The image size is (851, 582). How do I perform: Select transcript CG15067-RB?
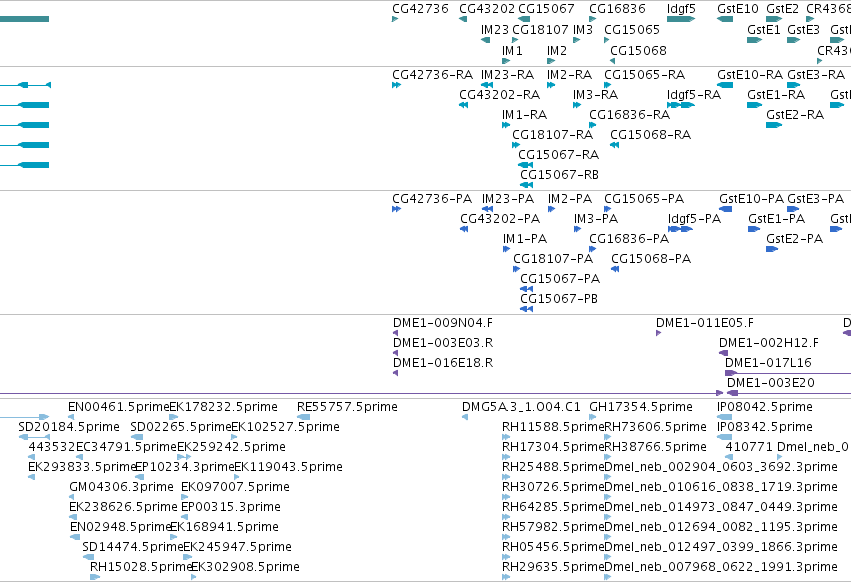tap(560, 175)
